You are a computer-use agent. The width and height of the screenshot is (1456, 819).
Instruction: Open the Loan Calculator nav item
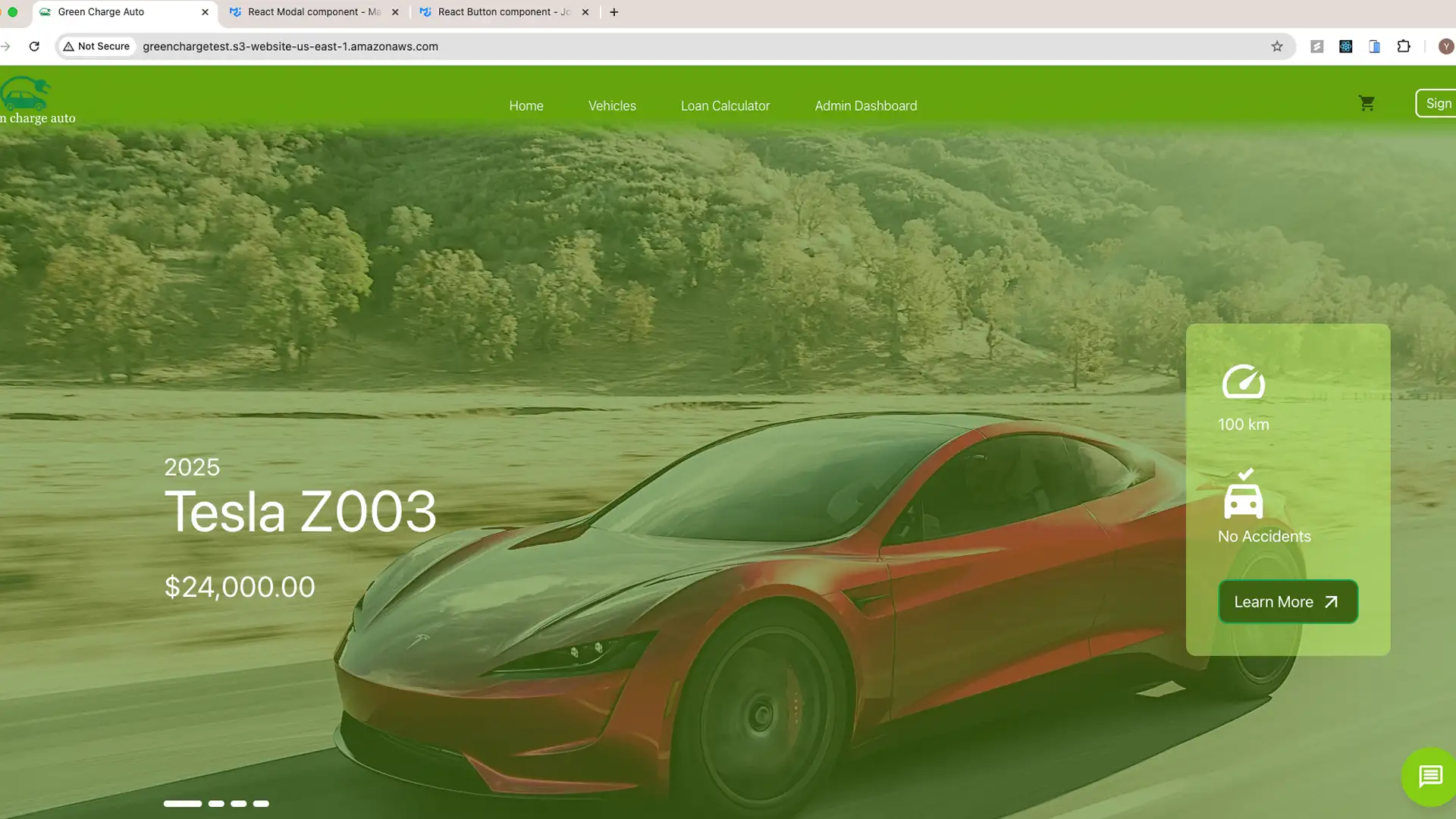[725, 106]
